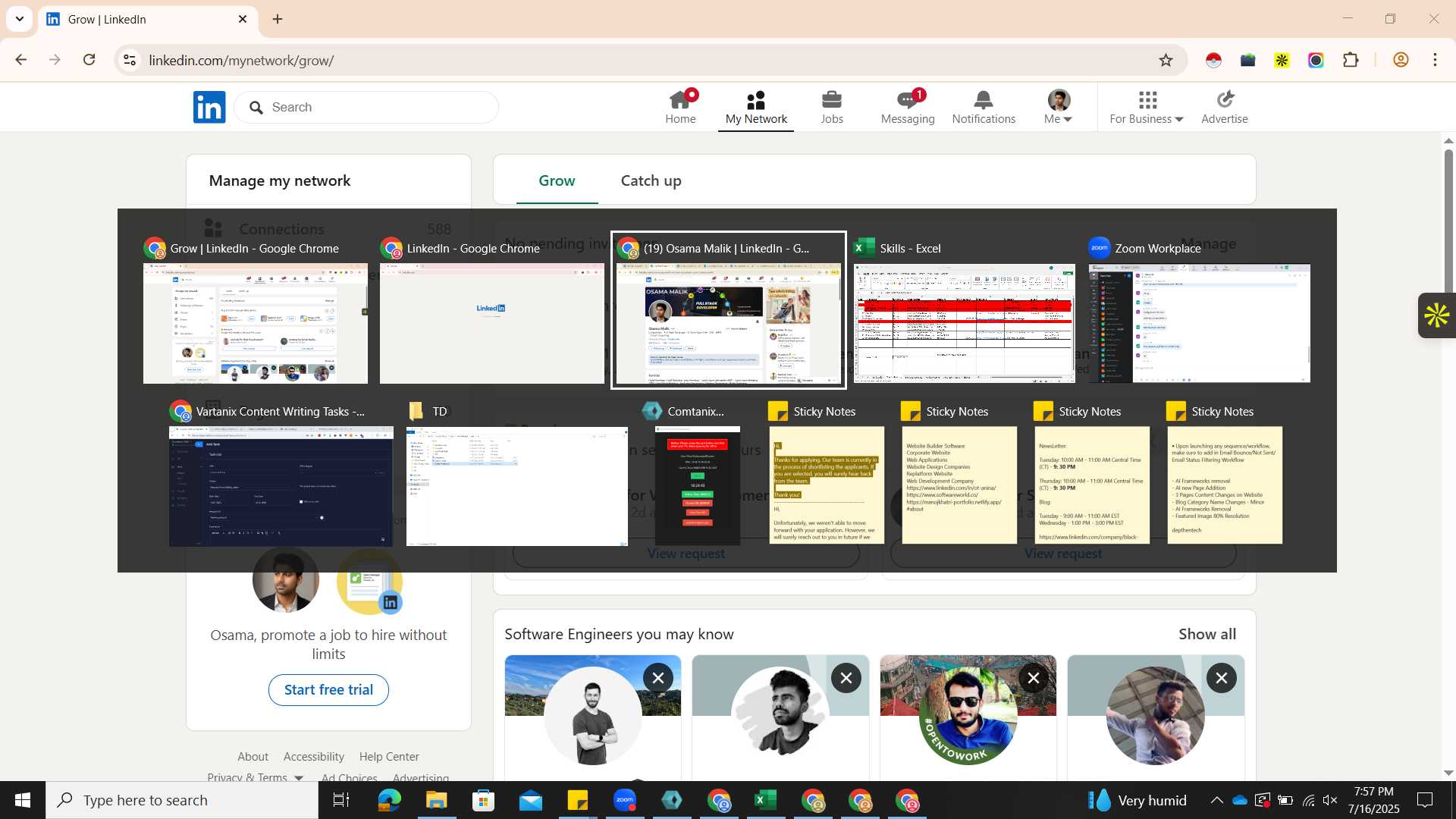Image resolution: width=1456 pixels, height=819 pixels.
Task: Open Microsoft Store from taskbar
Action: click(483, 800)
